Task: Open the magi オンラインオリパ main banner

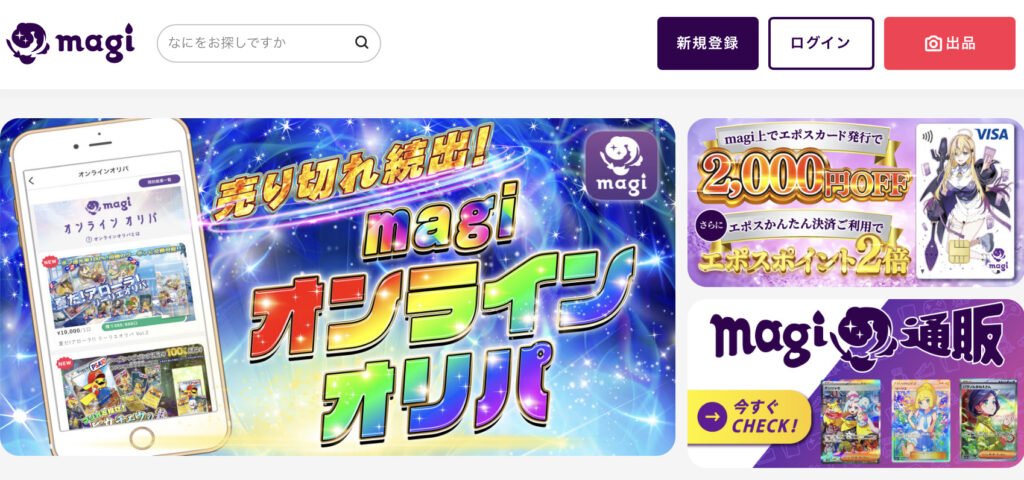Action: coord(338,287)
